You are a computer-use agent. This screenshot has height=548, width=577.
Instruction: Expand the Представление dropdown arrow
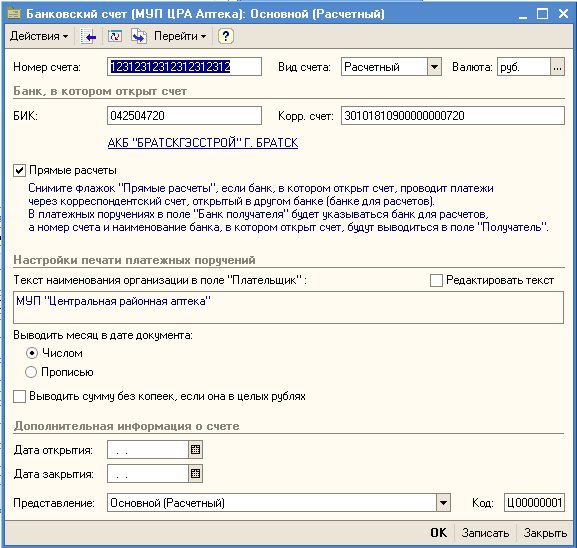443,503
